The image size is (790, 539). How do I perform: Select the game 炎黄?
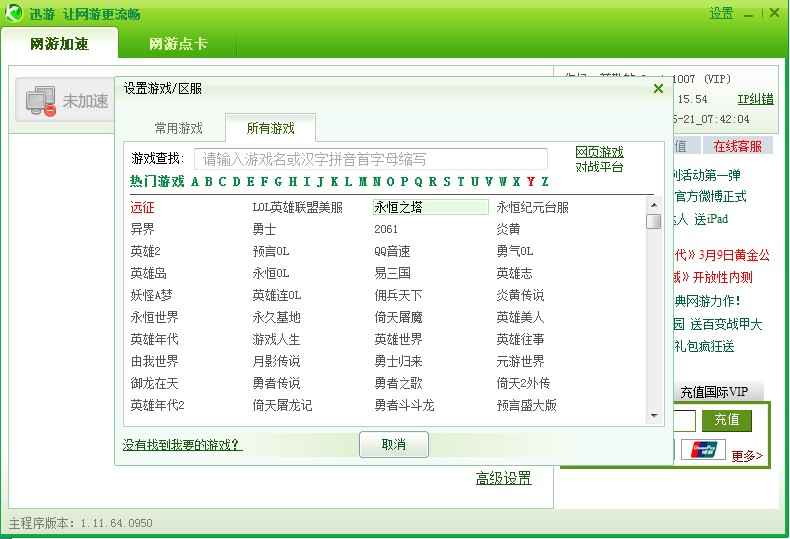click(x=508, y=229)
